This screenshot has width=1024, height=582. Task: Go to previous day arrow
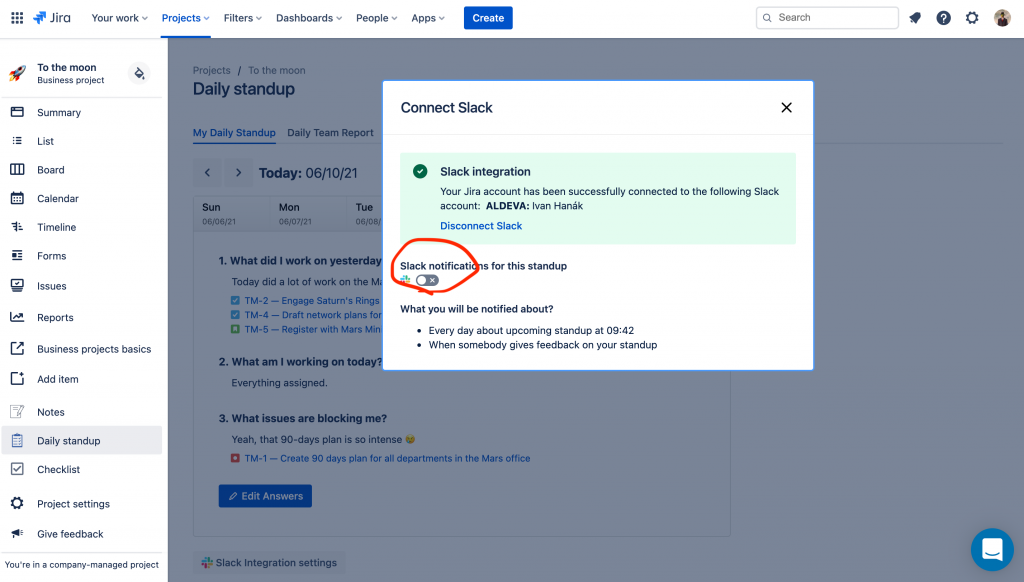click(x=208, y=173)
